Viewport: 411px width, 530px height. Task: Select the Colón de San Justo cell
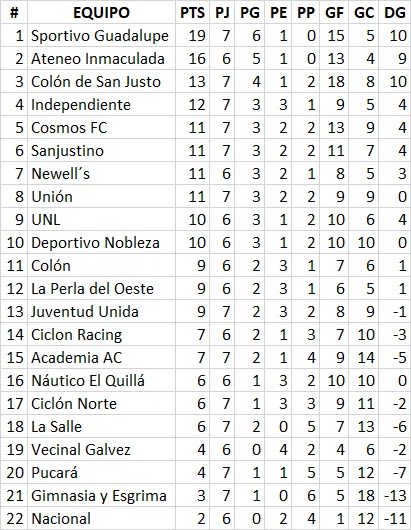coord(101,81)
